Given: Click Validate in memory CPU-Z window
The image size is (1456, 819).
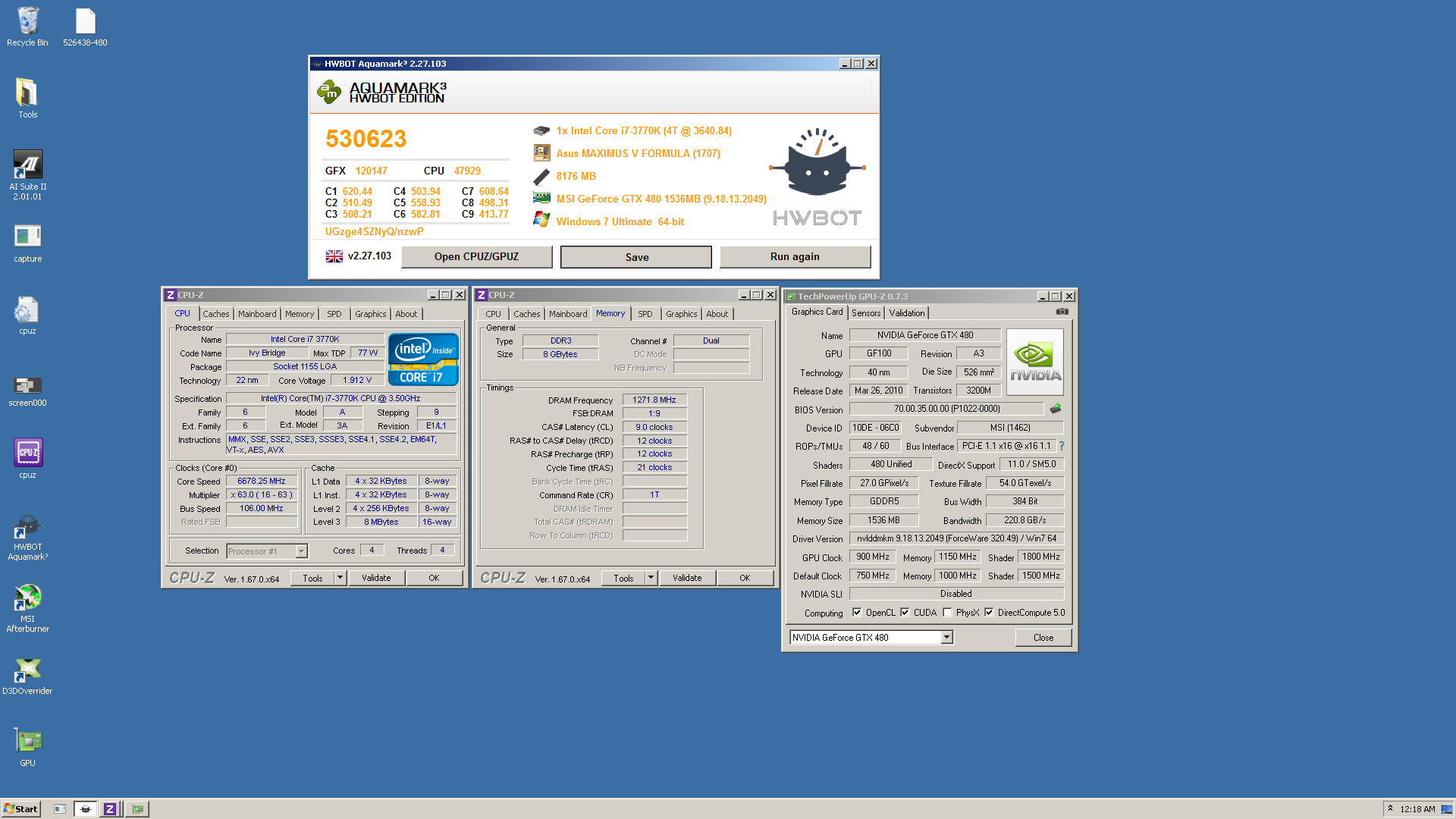Looking at the screenshot, I should coord(687,578).
